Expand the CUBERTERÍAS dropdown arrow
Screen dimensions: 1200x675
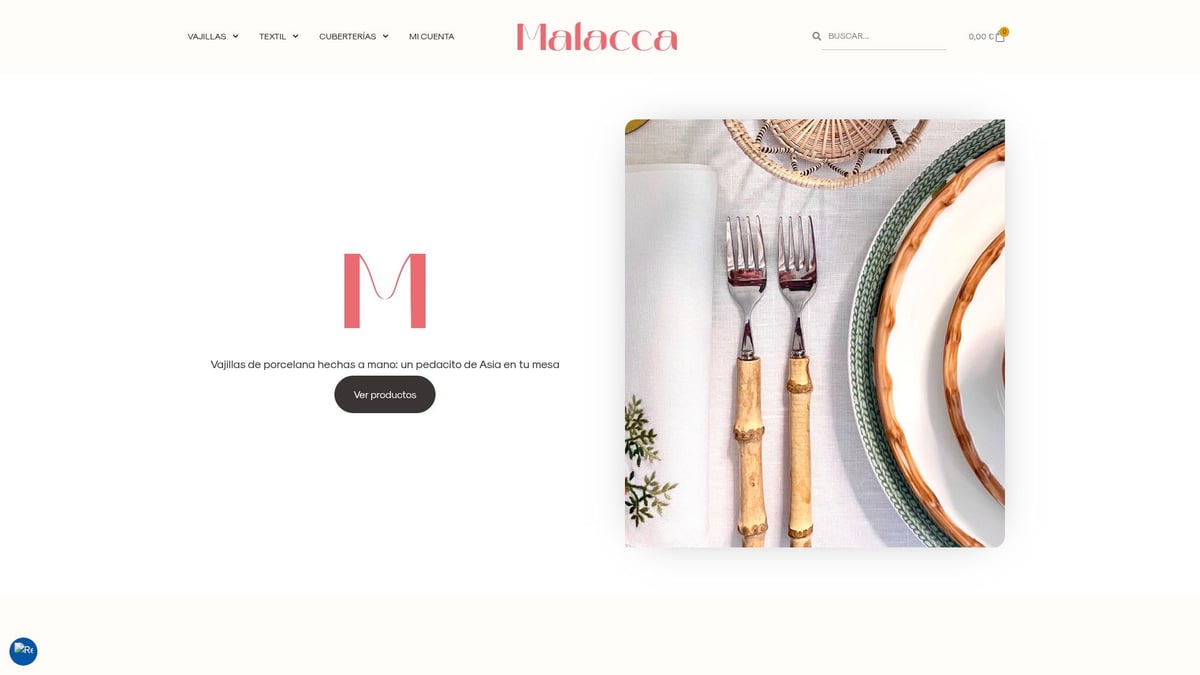[x=385, y=36]
